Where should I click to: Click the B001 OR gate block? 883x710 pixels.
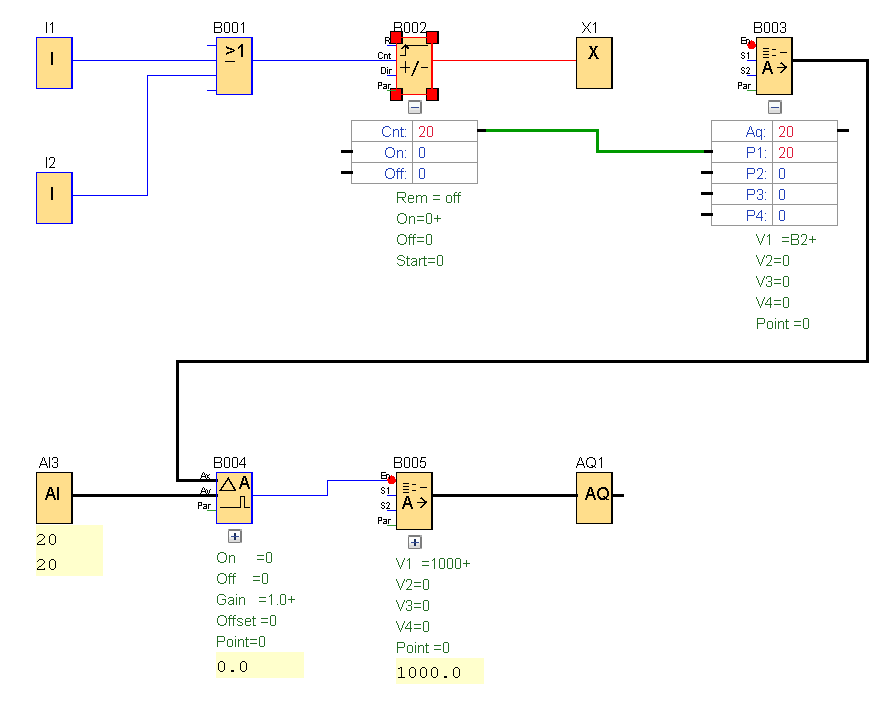click(x=234, y=66)
